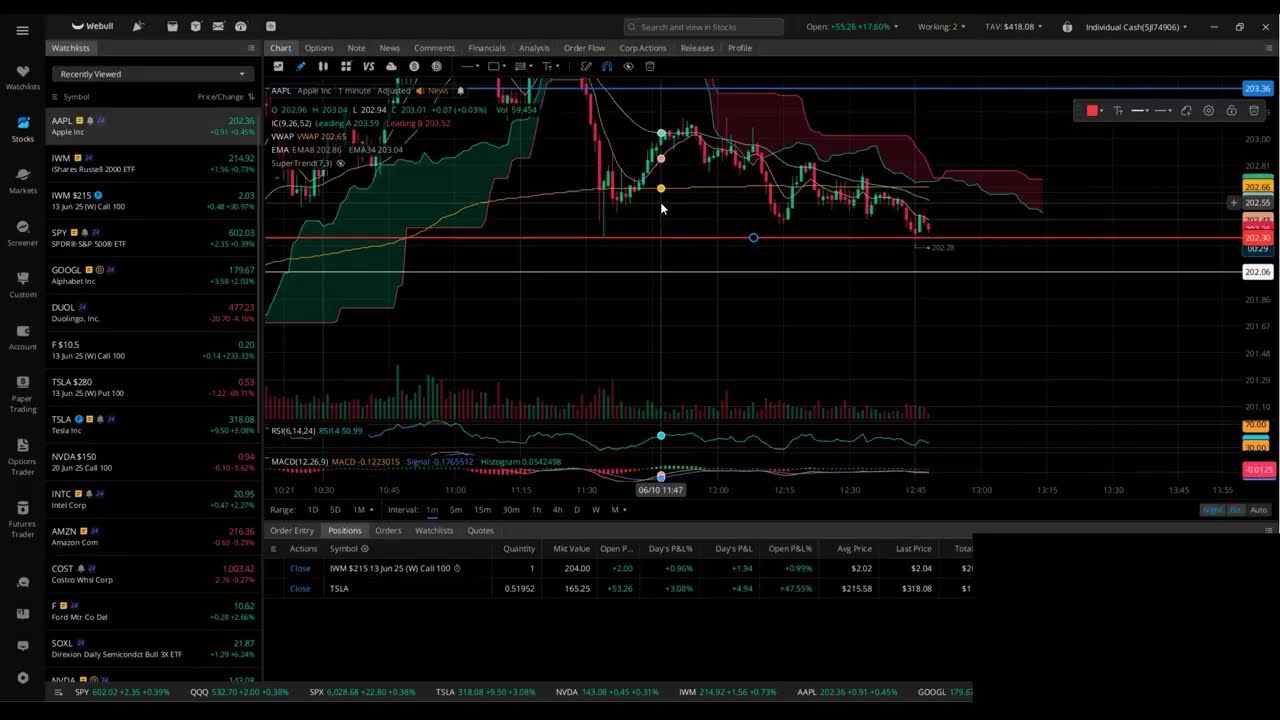1280x720 pixels.
Task: Delete selected drawing via floating toolbar trash
Action: click(1254, 111)
